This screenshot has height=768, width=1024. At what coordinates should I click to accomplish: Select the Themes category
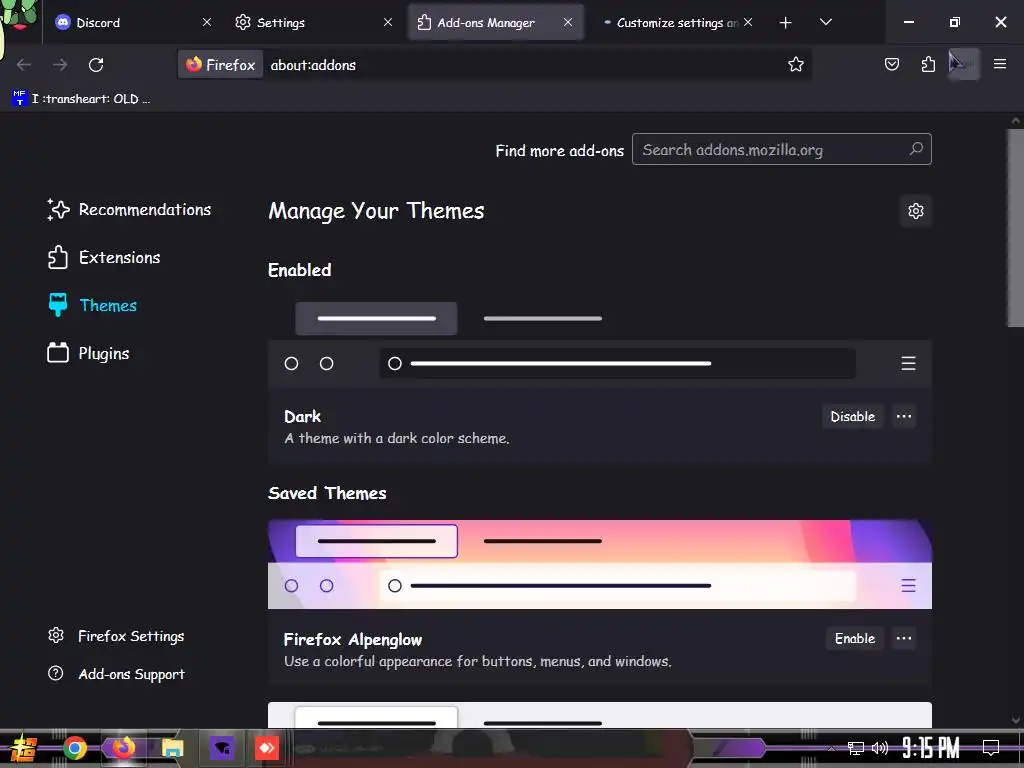[92, 305]
